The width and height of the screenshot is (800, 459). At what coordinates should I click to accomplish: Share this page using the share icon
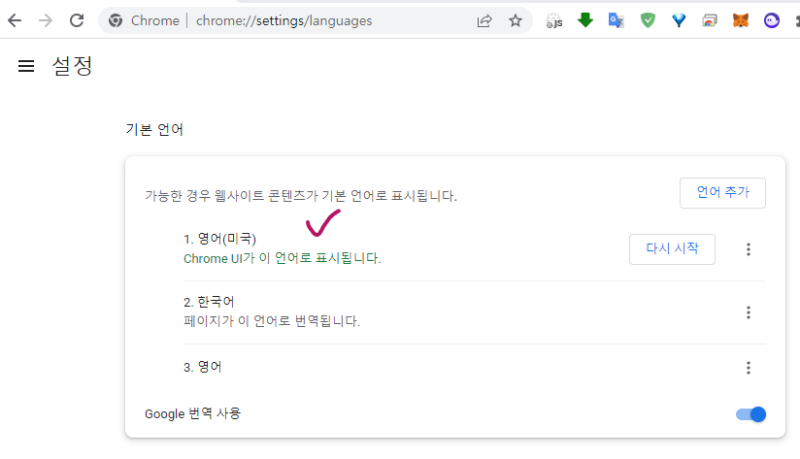coord(484,20)
